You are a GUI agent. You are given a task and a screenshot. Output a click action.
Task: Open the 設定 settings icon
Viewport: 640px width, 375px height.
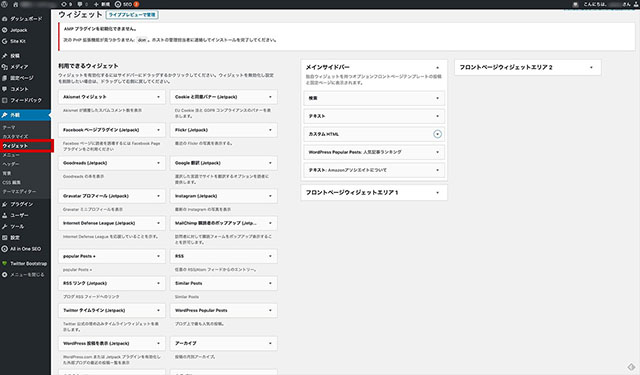[x=4, y=237]
